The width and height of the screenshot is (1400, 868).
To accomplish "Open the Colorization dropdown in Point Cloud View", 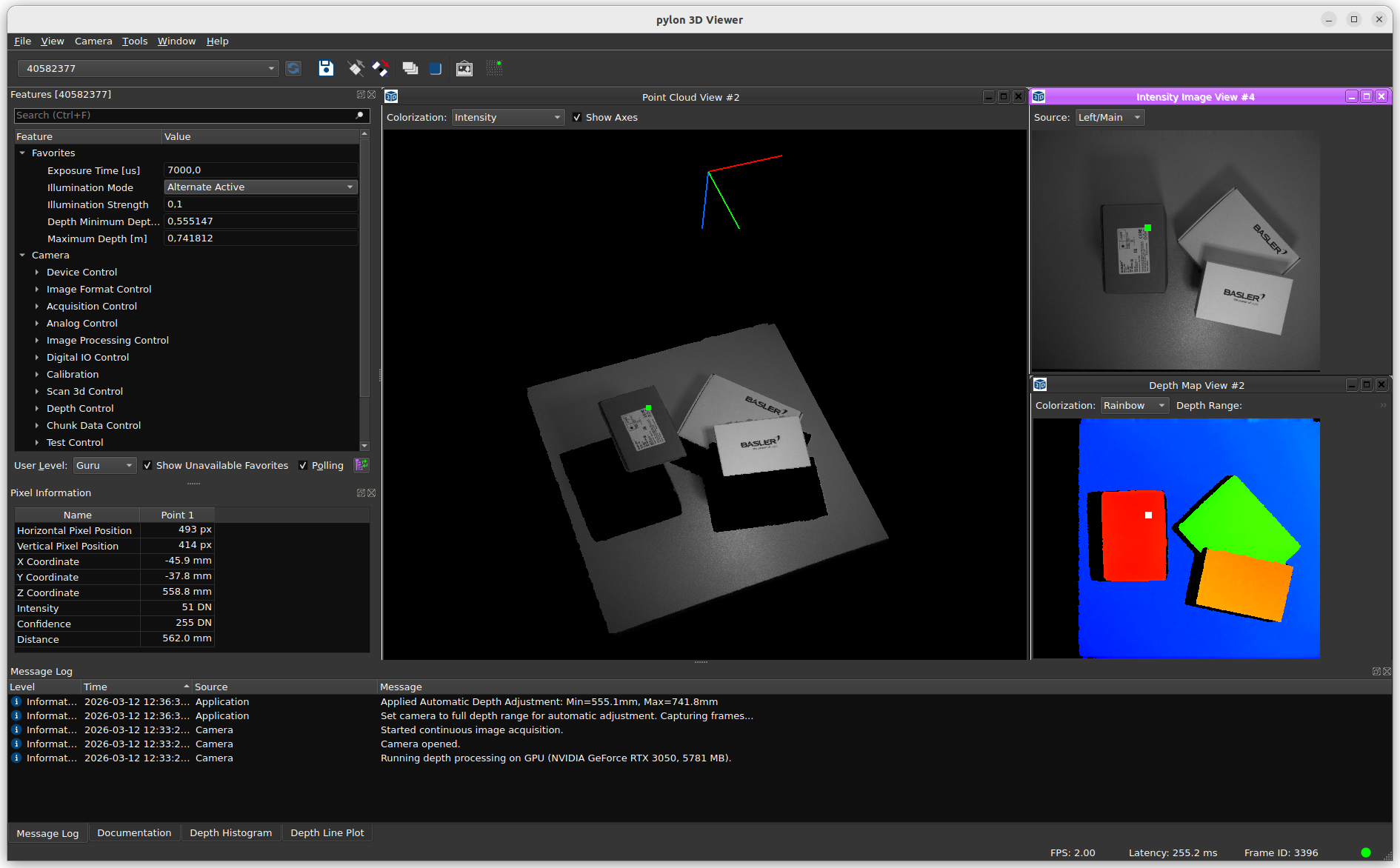I will [507, 117].
